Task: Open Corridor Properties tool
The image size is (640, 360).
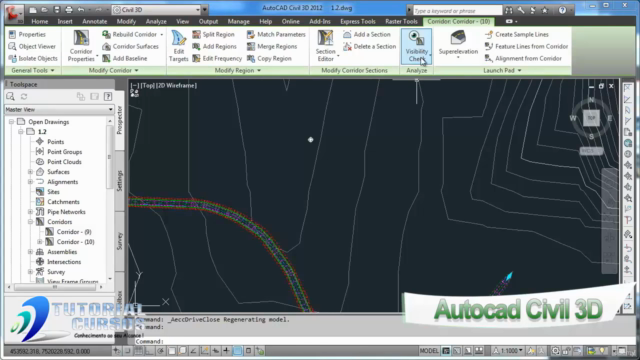Action: tap(81, 46)
